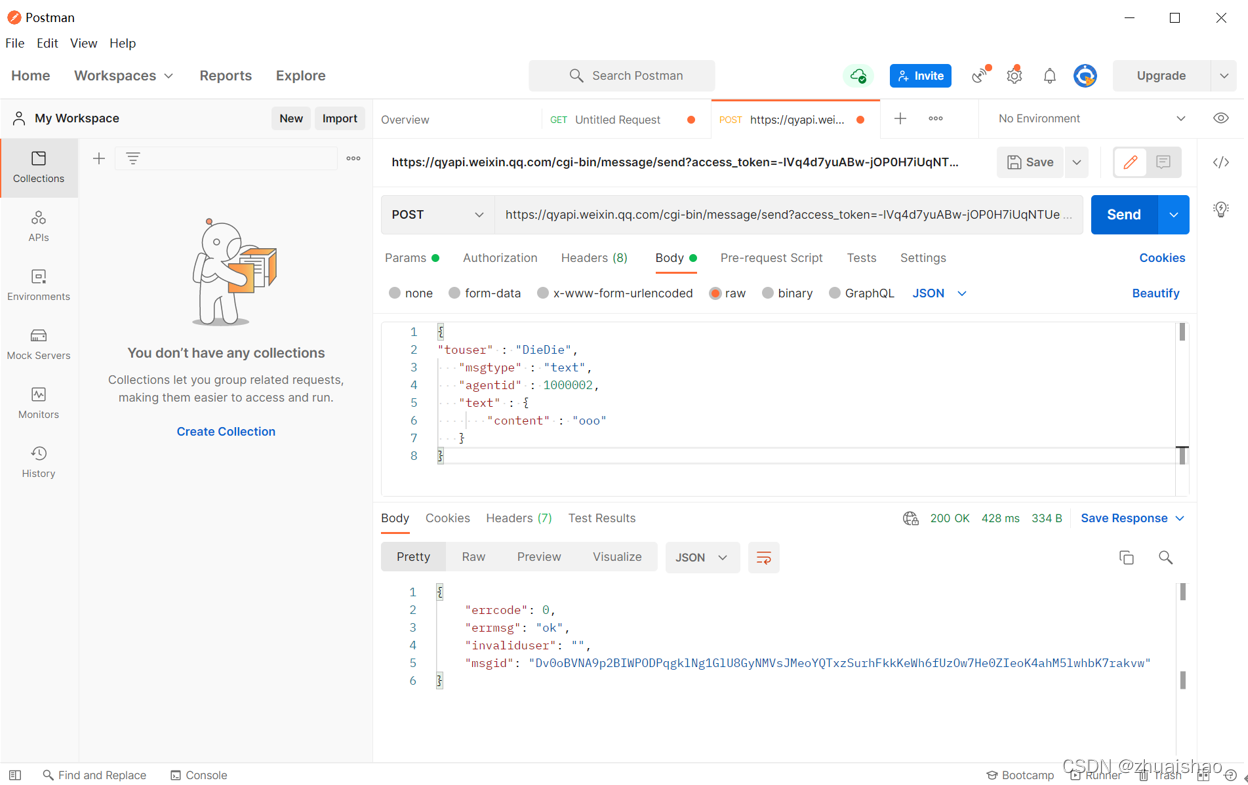Copy the response body with the copy icon

[1127, 558]
